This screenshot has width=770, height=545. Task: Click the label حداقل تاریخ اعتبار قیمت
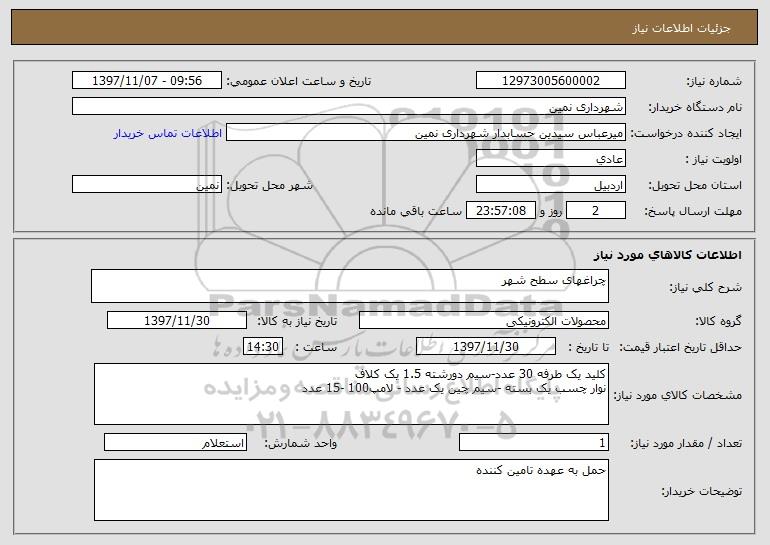coord(681,348)
